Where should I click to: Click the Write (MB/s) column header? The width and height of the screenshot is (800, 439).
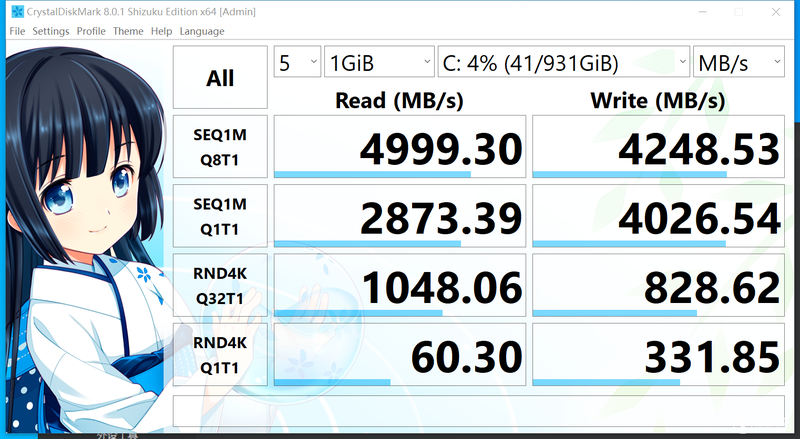(658, 100)
